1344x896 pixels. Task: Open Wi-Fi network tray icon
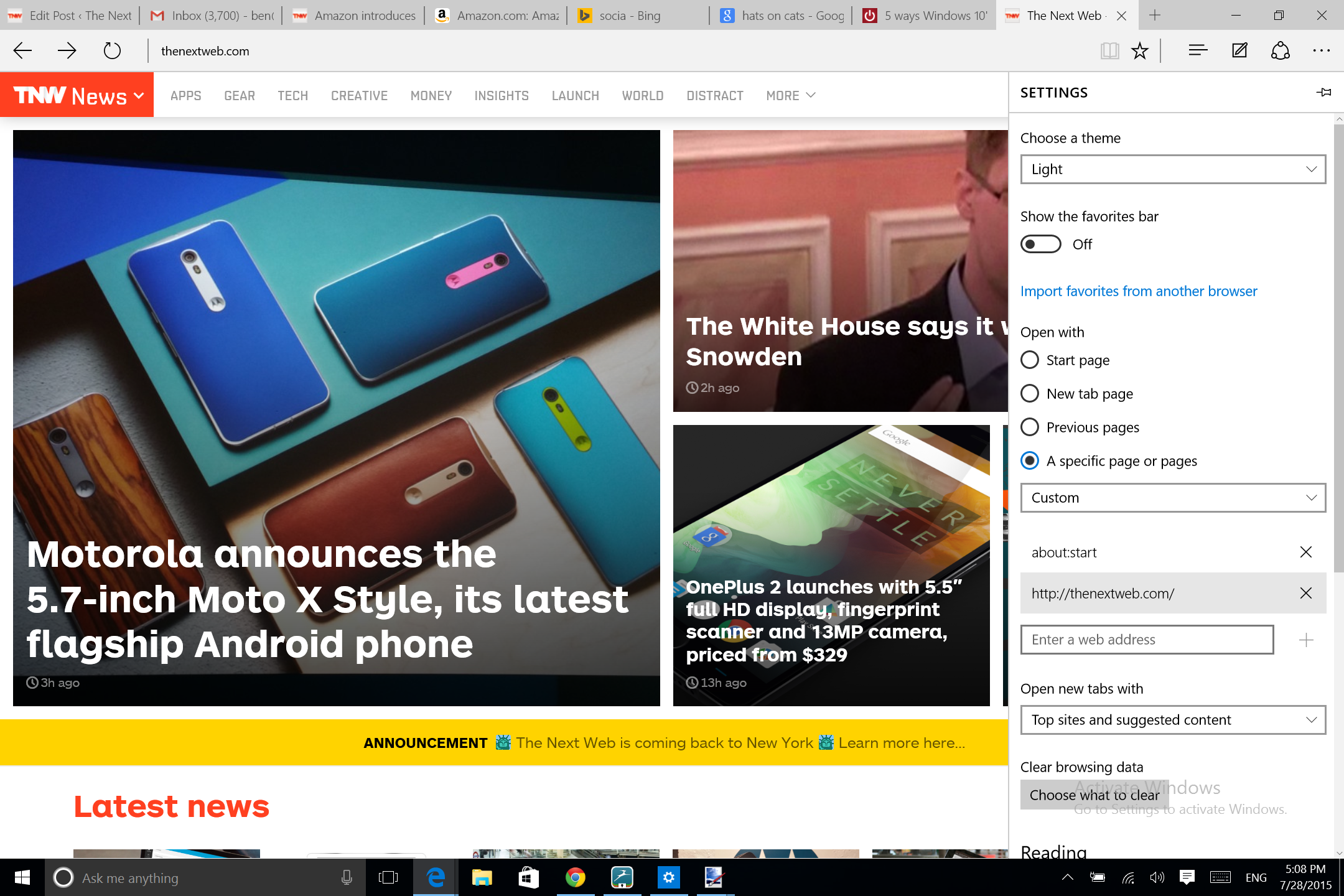coord(1128,877)
